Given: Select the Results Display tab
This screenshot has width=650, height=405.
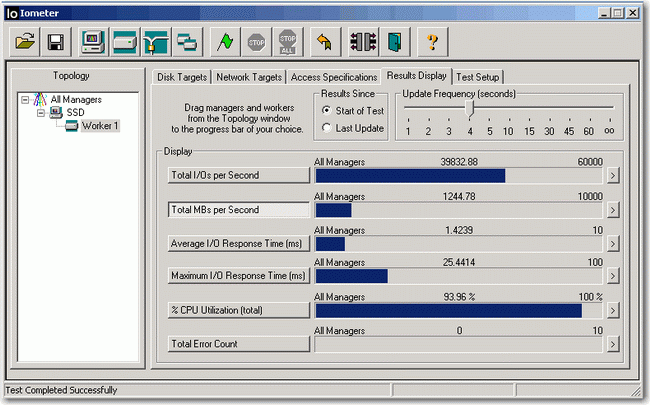Looking at the screenshot, I should click(417, 75).
